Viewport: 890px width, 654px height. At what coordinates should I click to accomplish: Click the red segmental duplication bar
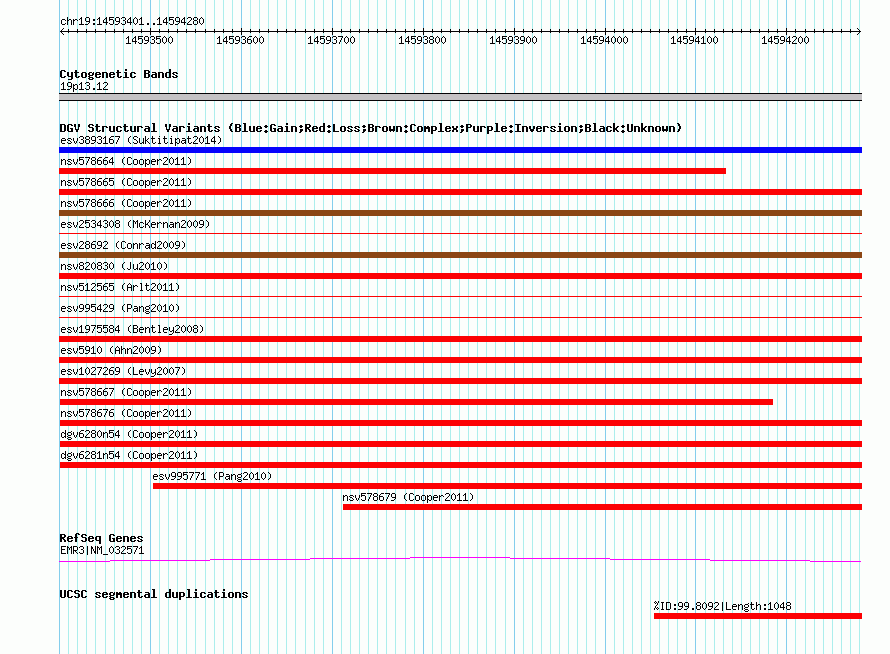pyautogui.click(x=758, y=616)
